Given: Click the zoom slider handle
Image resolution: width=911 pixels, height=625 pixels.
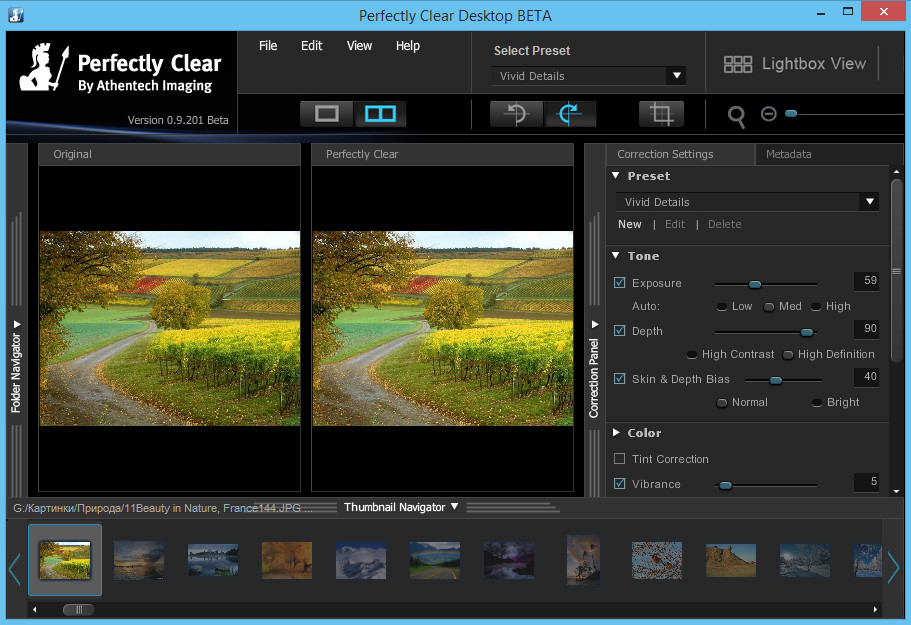Looking at the screenshot, I should 791,114.
